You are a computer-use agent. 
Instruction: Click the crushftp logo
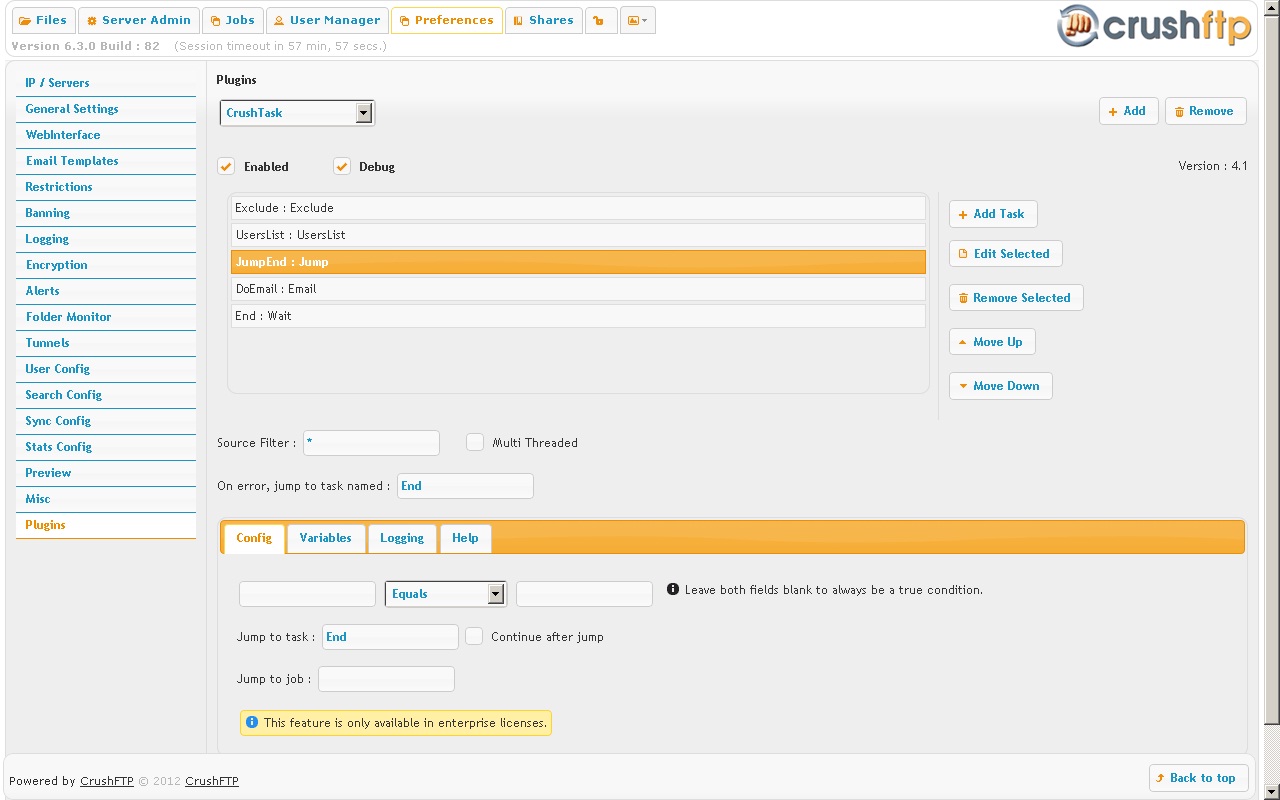1154,25
